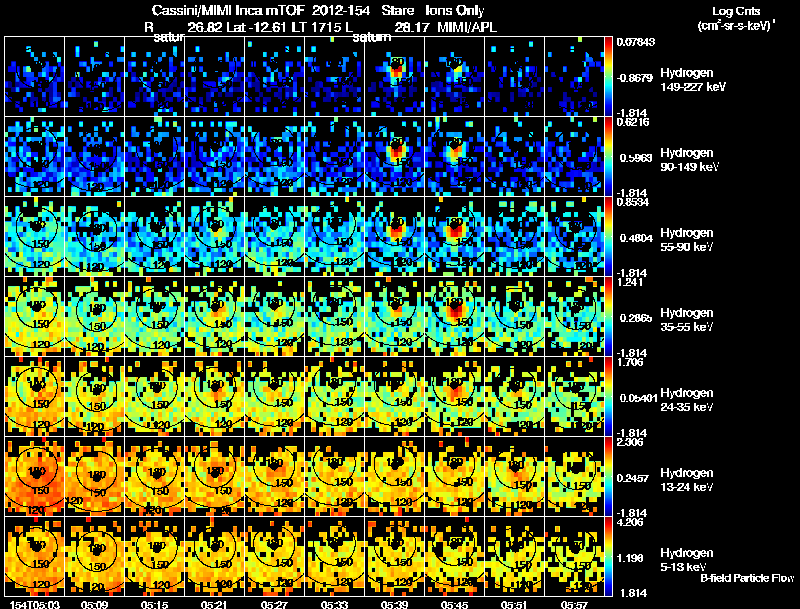Screen dimensions: 800x609
Task: Click the 13-24 keV panel at 05:03
Action: (x=35, y=477)
